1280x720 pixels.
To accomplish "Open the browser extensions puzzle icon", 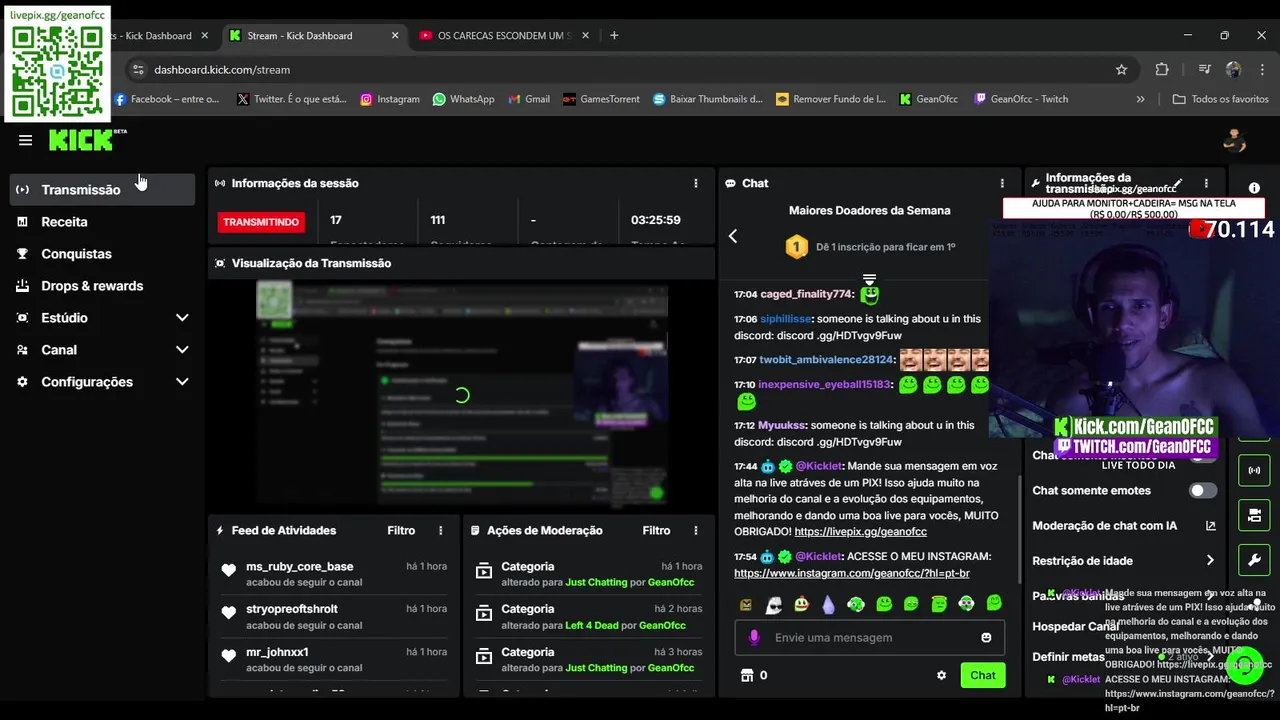I will [x=1162, y=70].
